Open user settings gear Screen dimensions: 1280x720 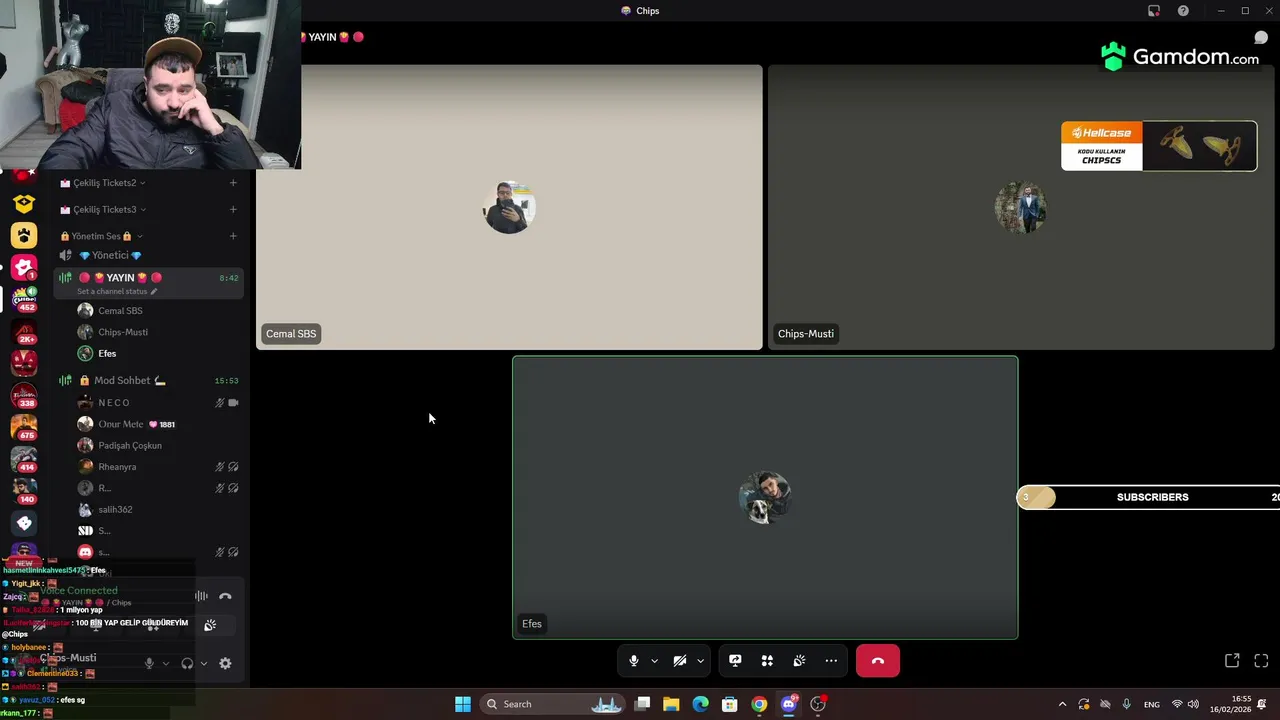click(x=225, y=663)
